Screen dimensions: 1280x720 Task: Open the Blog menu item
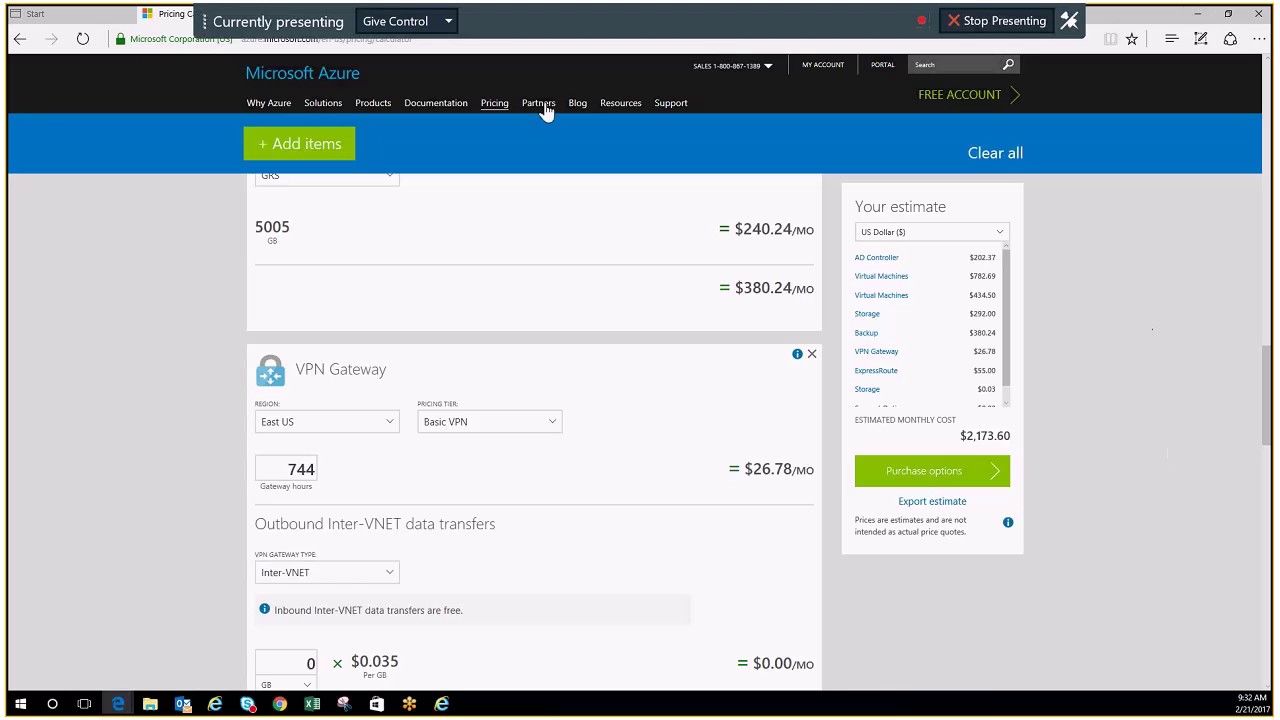click(x=578, y=103)
